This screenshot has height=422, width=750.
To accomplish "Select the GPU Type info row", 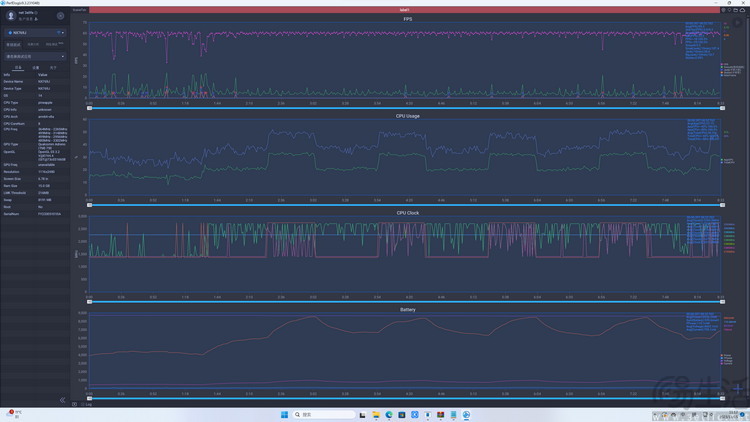I will tap(35, 144).
